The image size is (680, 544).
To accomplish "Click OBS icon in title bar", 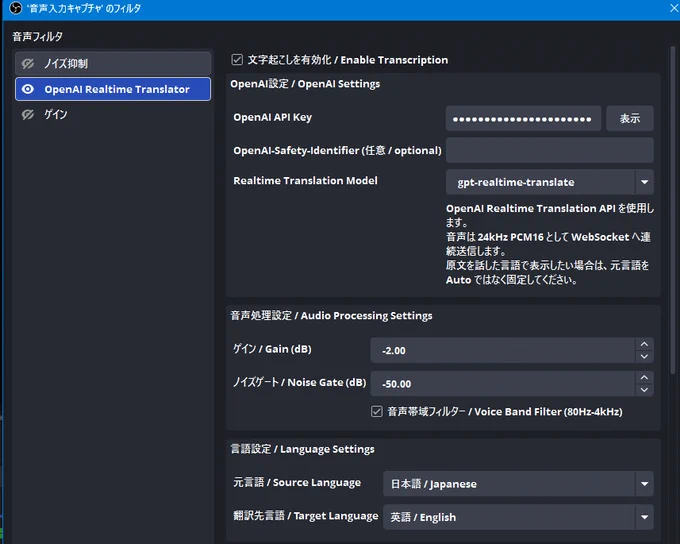I will click(16, 8).
